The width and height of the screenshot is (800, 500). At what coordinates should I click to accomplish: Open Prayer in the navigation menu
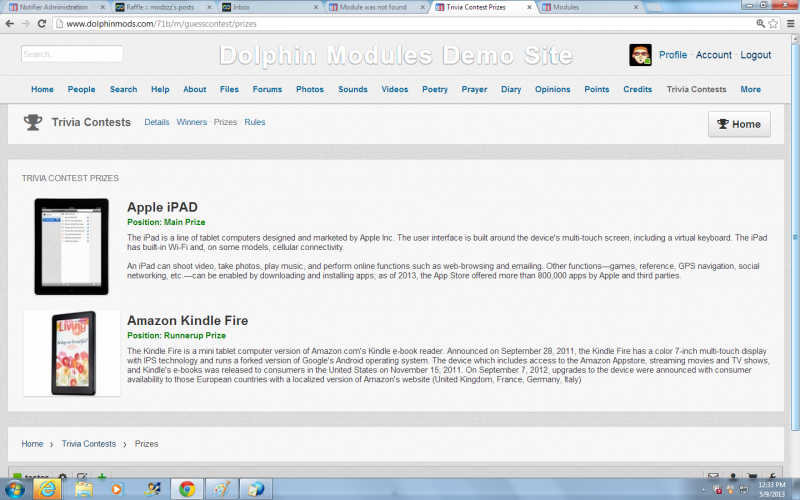click(x=474, y=89)
